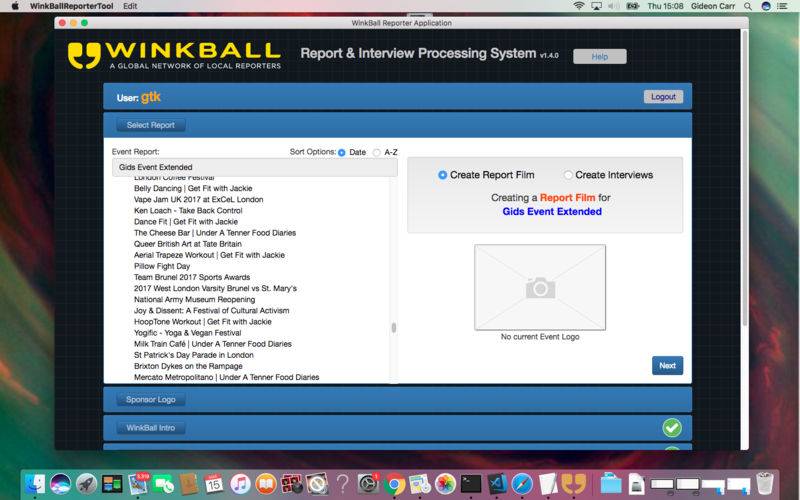Open Mission Control in the dock

click(x=112, y=484)
